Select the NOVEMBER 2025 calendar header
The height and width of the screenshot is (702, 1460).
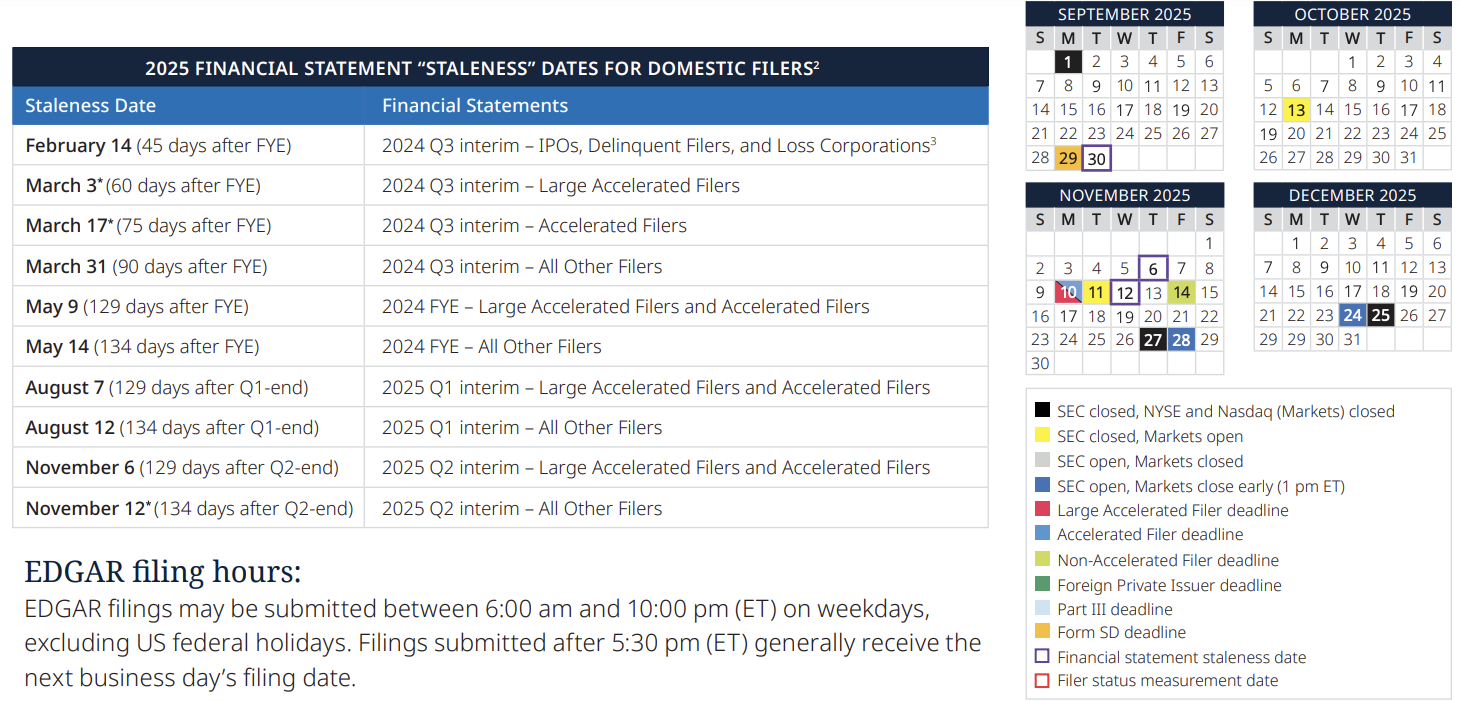click(x=1124, y=195)
